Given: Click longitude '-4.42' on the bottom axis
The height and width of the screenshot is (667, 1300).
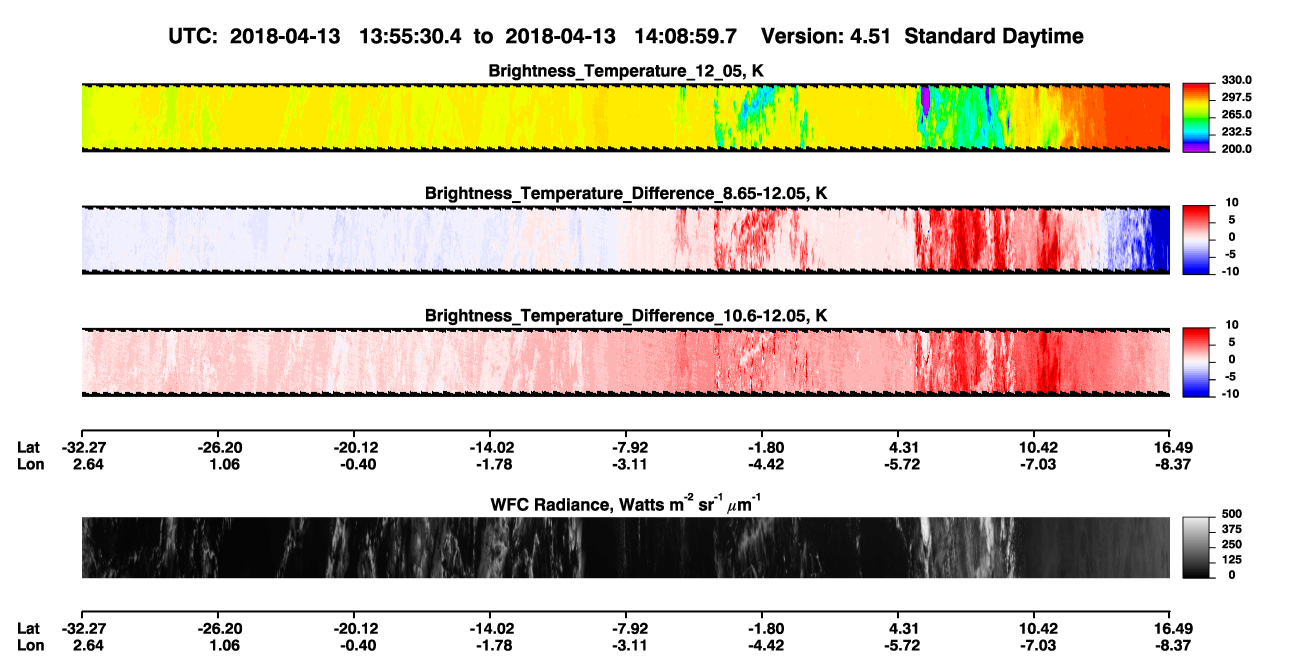Looking at the screenshot, I should tap(763, 644).
